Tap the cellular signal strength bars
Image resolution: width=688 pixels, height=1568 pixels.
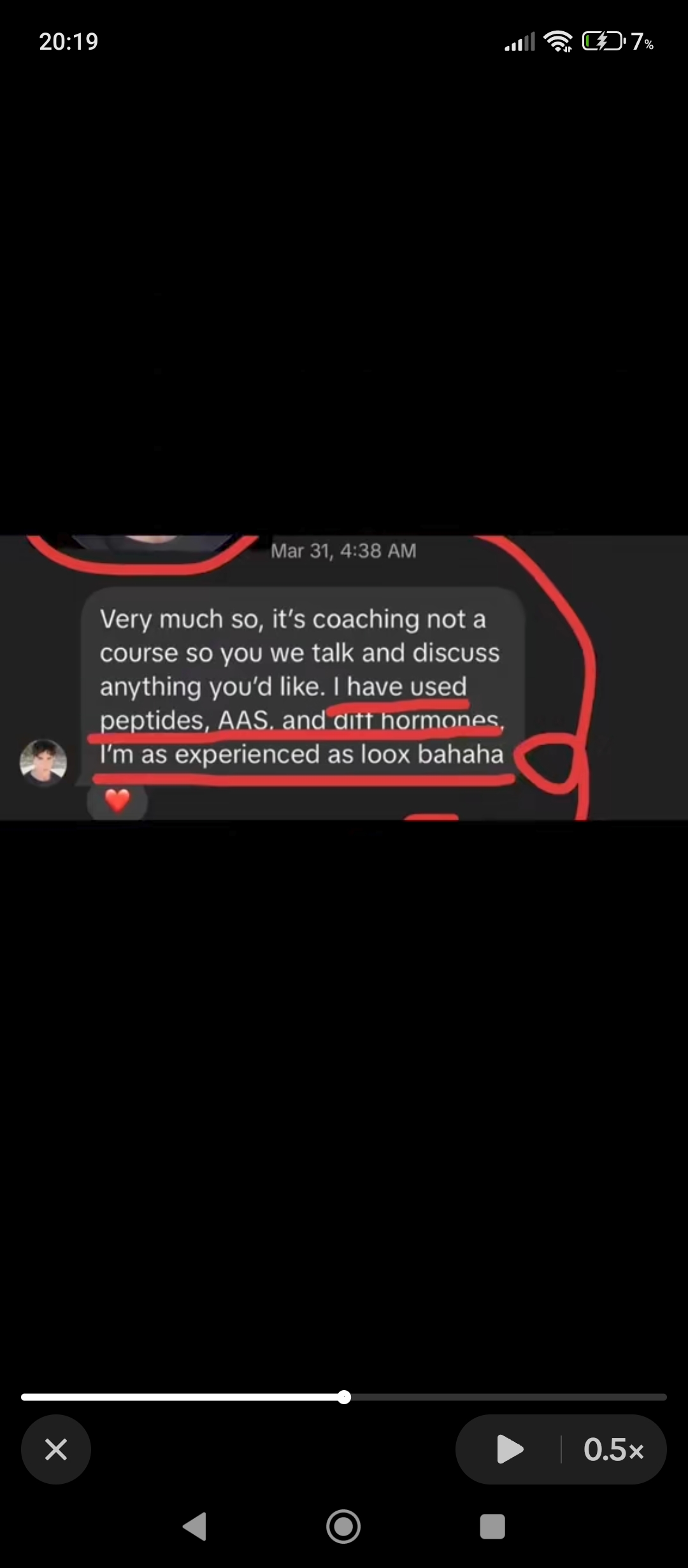click(x=520, y=42)
